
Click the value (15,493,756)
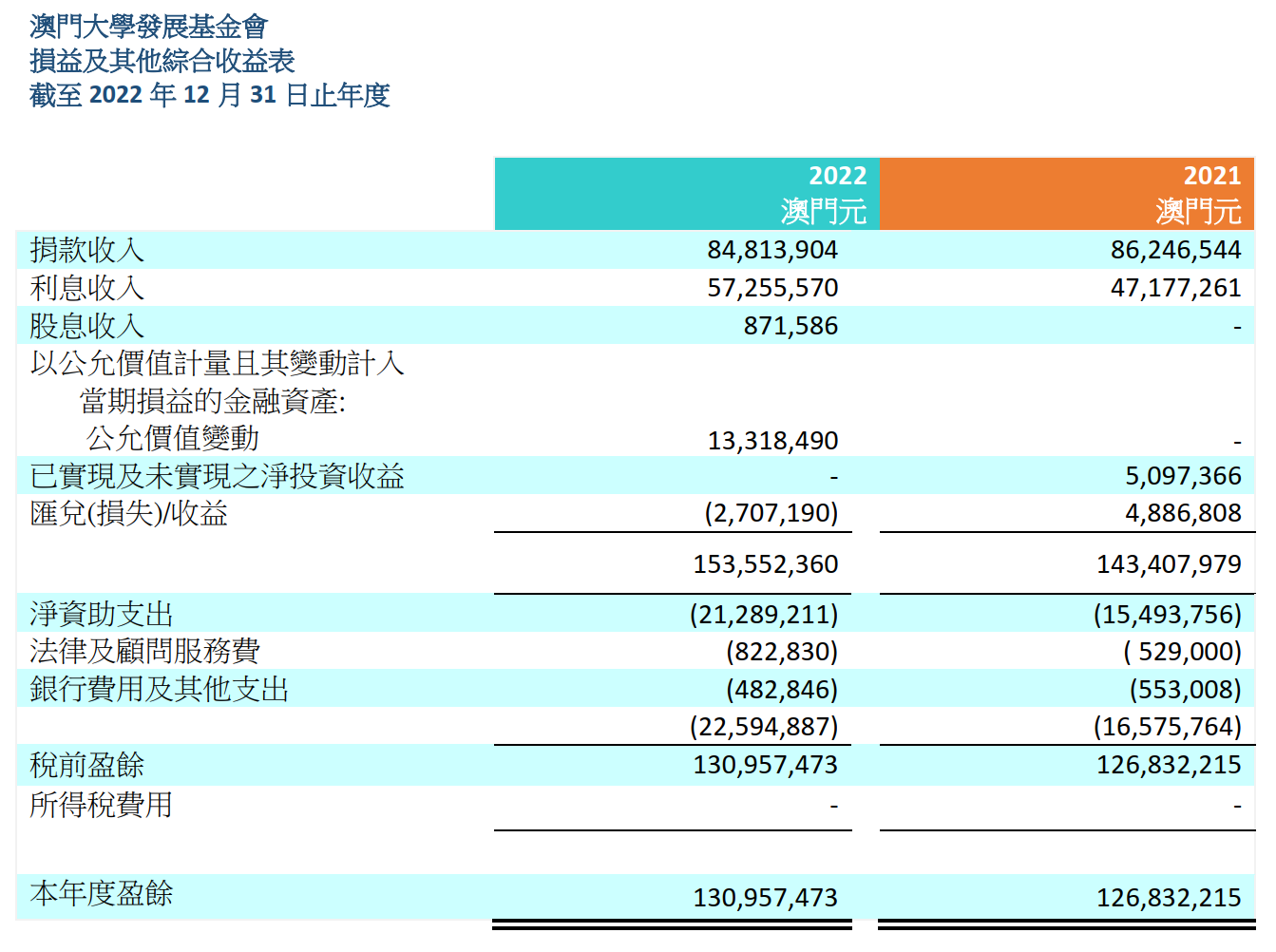coord(1168,614)
